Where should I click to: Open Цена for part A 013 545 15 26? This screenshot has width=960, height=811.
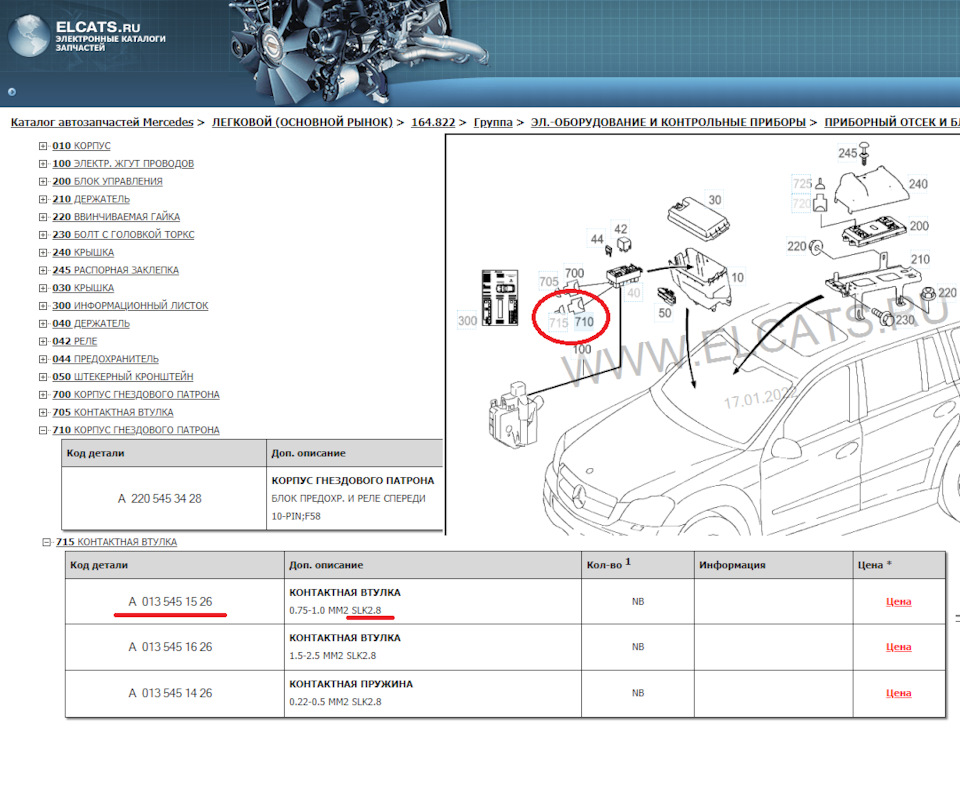pyautogui.click(x=899, y=601)
